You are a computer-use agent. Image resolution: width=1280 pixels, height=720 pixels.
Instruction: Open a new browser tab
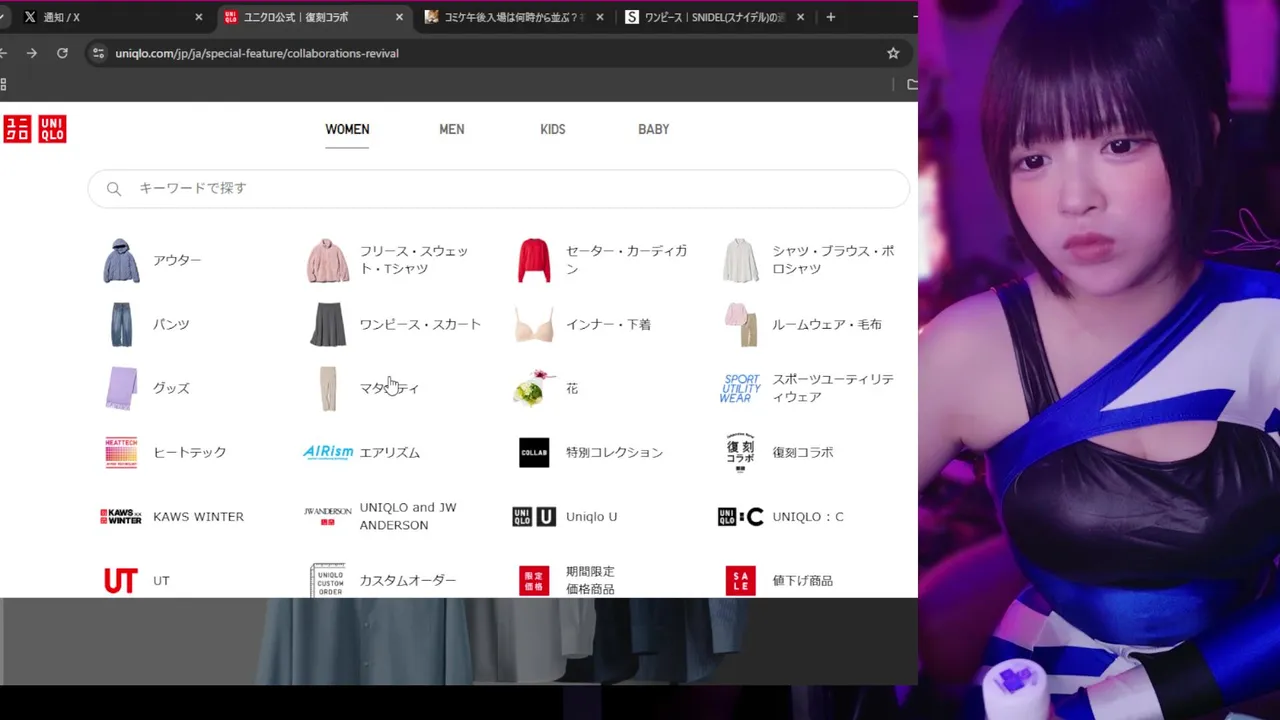point(830,17)
